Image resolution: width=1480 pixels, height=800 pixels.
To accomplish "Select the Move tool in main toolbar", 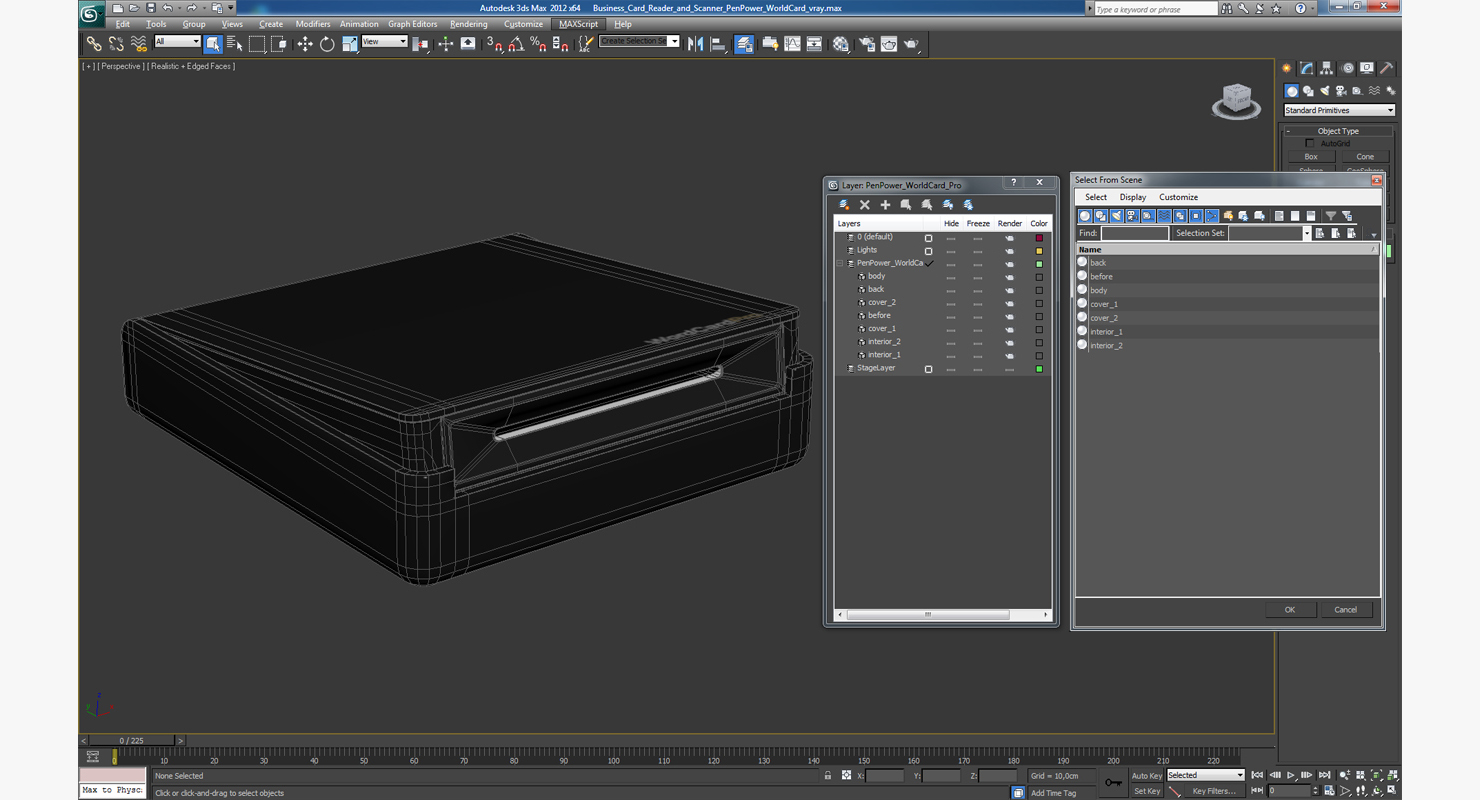I will click(x=305, y=44).
